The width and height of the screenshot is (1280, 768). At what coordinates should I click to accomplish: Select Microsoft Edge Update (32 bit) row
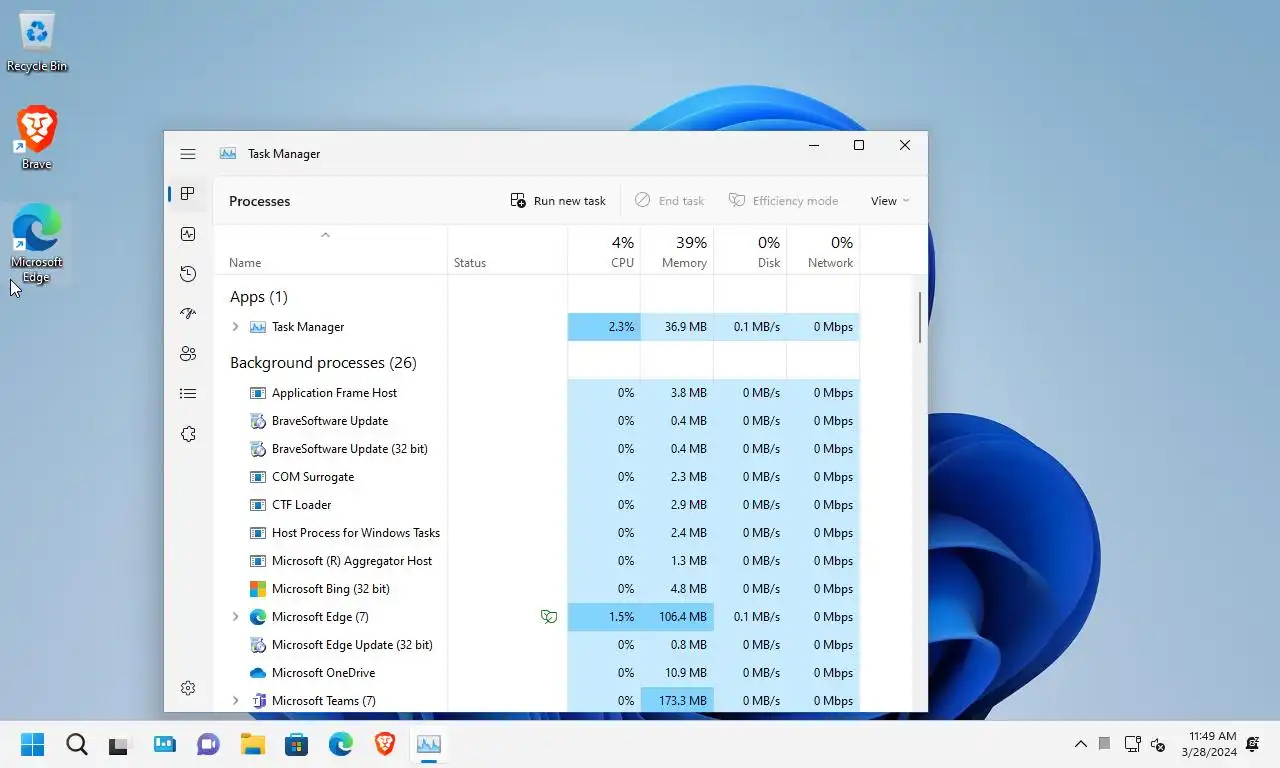click(x=537, y=645)
